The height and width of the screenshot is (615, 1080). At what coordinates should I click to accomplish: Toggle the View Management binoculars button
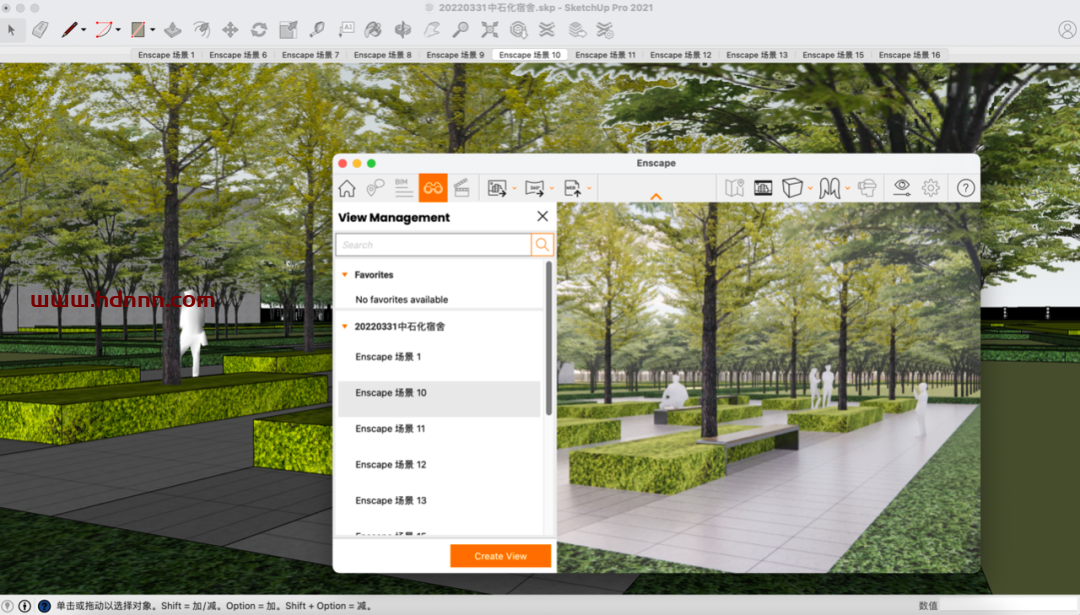pyautogui.click(x=433, y=188)
